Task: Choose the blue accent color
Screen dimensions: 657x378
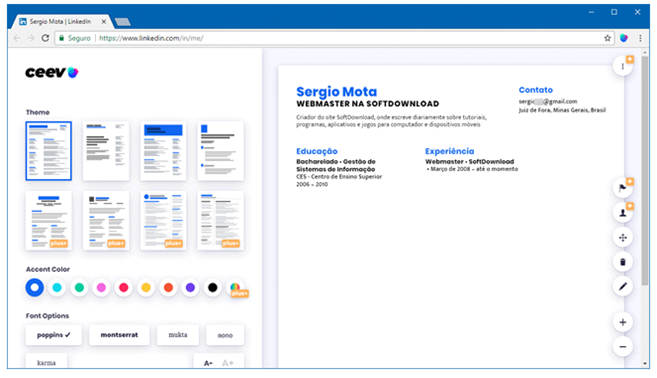Action: click(x=34, y=287)
